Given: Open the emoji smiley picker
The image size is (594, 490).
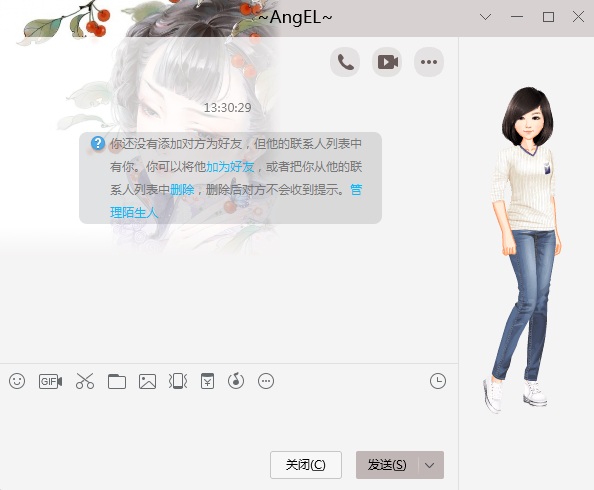Looking at the screenshot, I should [17, 381].
